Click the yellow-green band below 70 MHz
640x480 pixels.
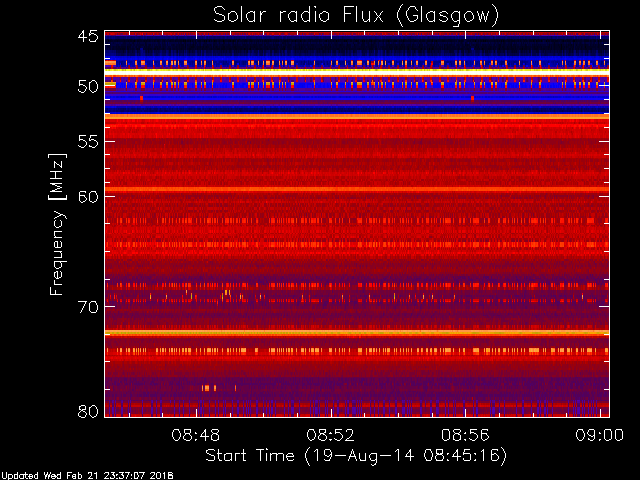pyautogui.click(x=357, y=333)
